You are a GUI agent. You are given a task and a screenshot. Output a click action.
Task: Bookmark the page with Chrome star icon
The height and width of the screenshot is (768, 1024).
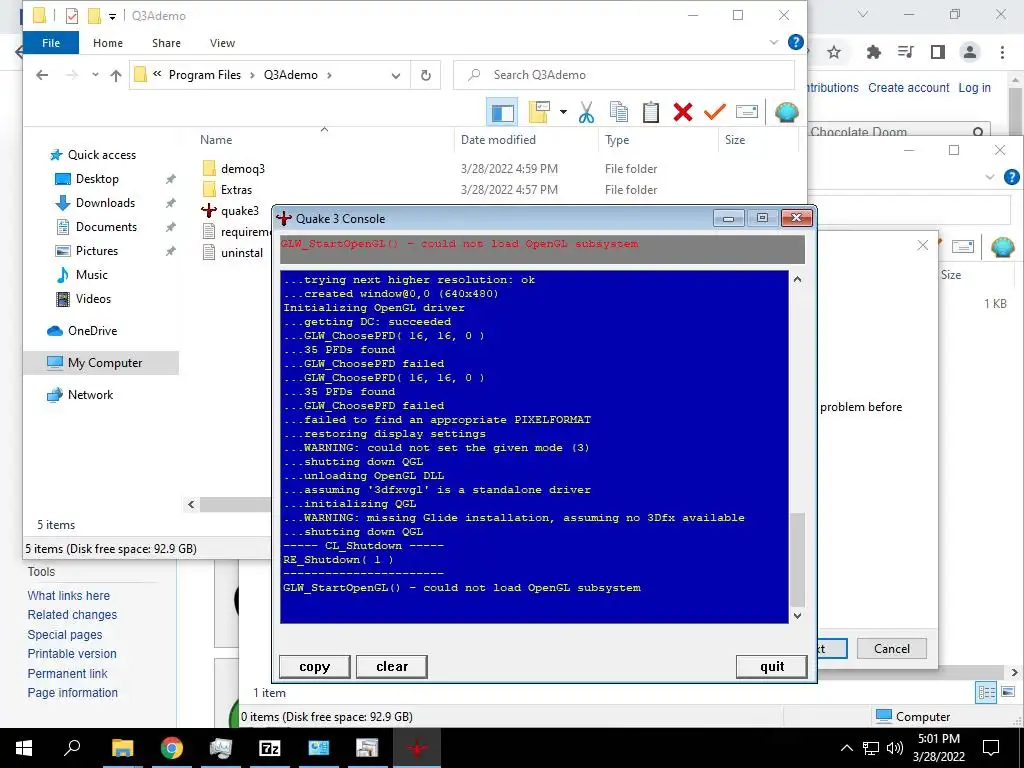[x=834, y=52]
